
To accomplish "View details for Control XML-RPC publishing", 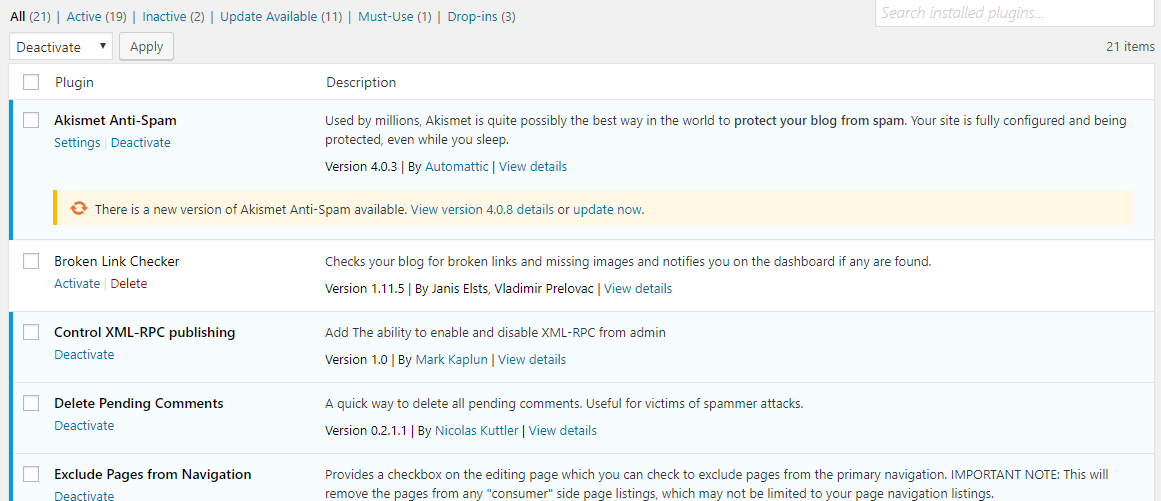I will pos(532,360).
